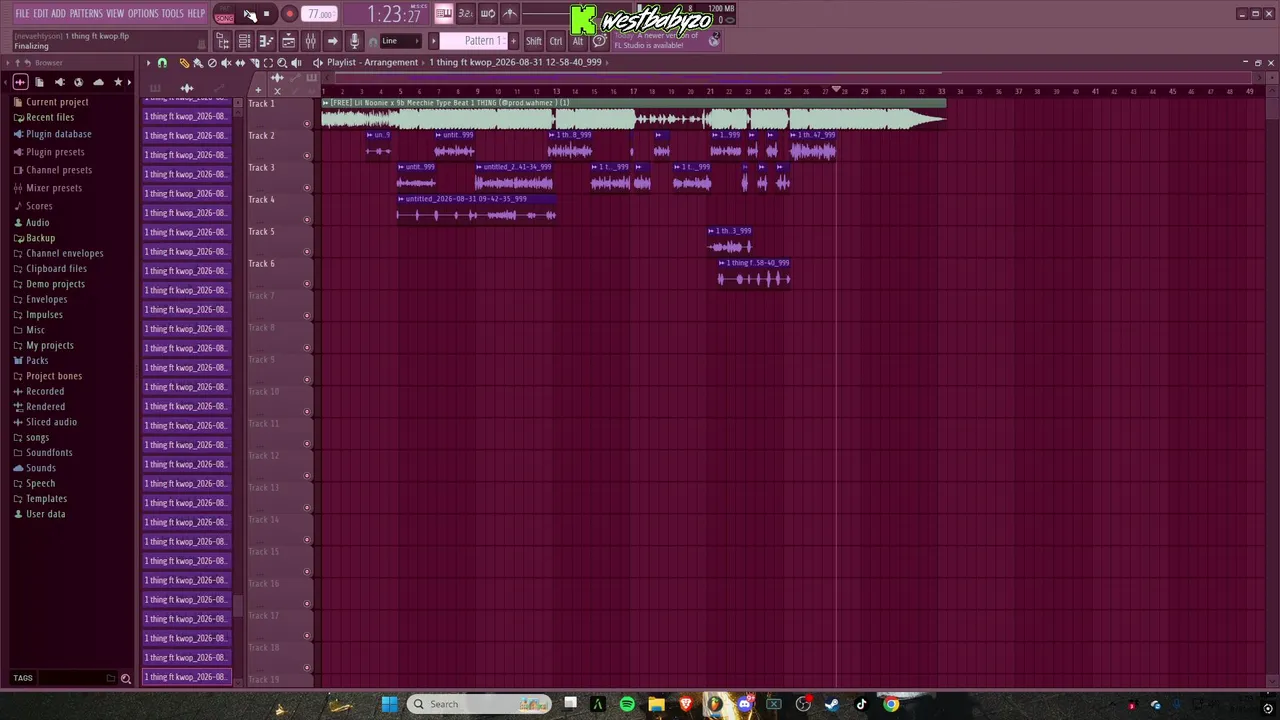Image resolution: width=1280 pixels, height=720 pixels.
Task: Open the star favorites tab in Browser
Action: [x=118, y=82]
